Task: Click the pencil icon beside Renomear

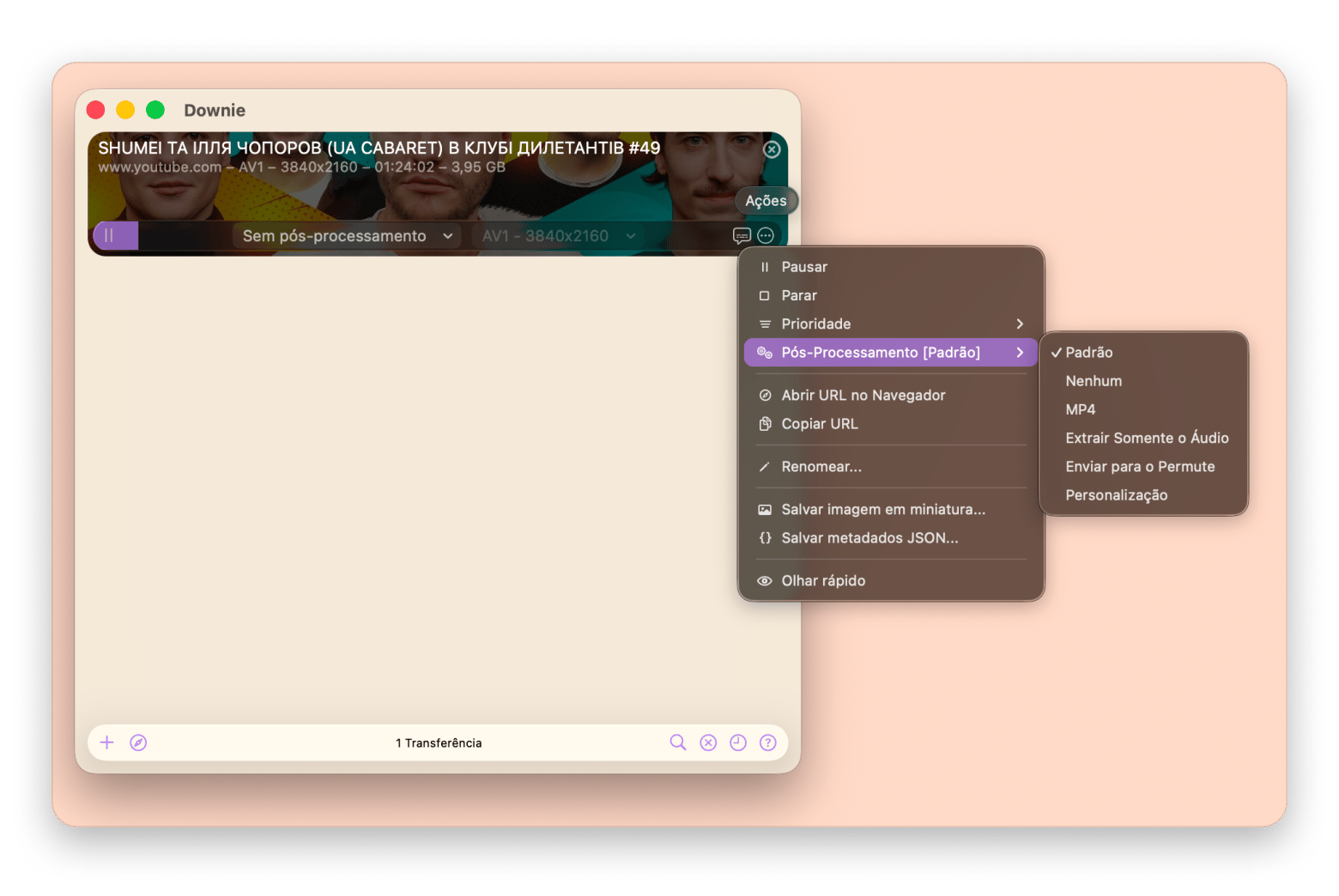Action: point(764,467)
